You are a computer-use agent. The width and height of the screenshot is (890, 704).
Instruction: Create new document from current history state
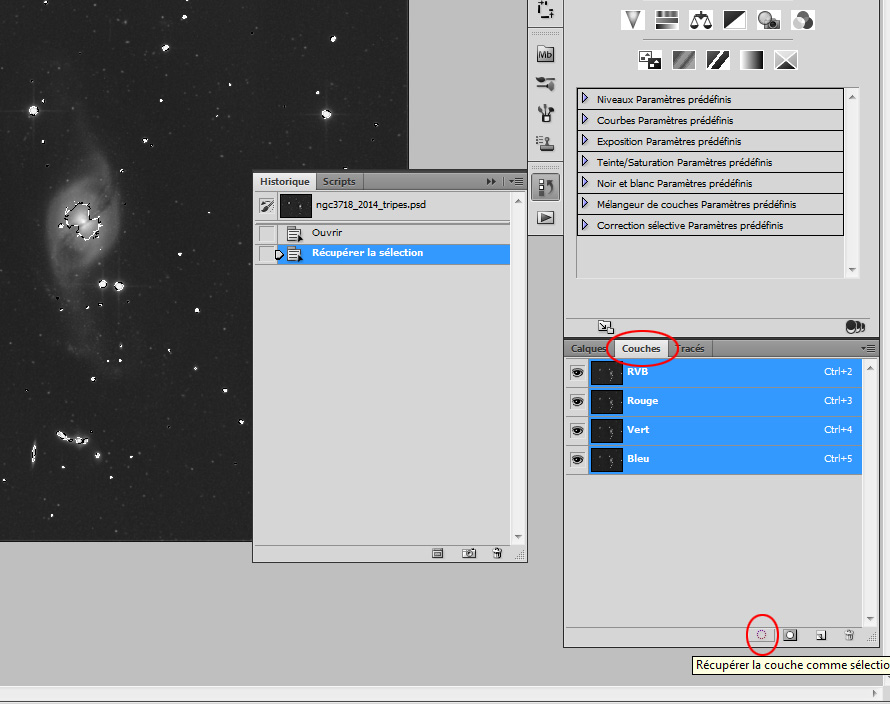click(438, 553)
